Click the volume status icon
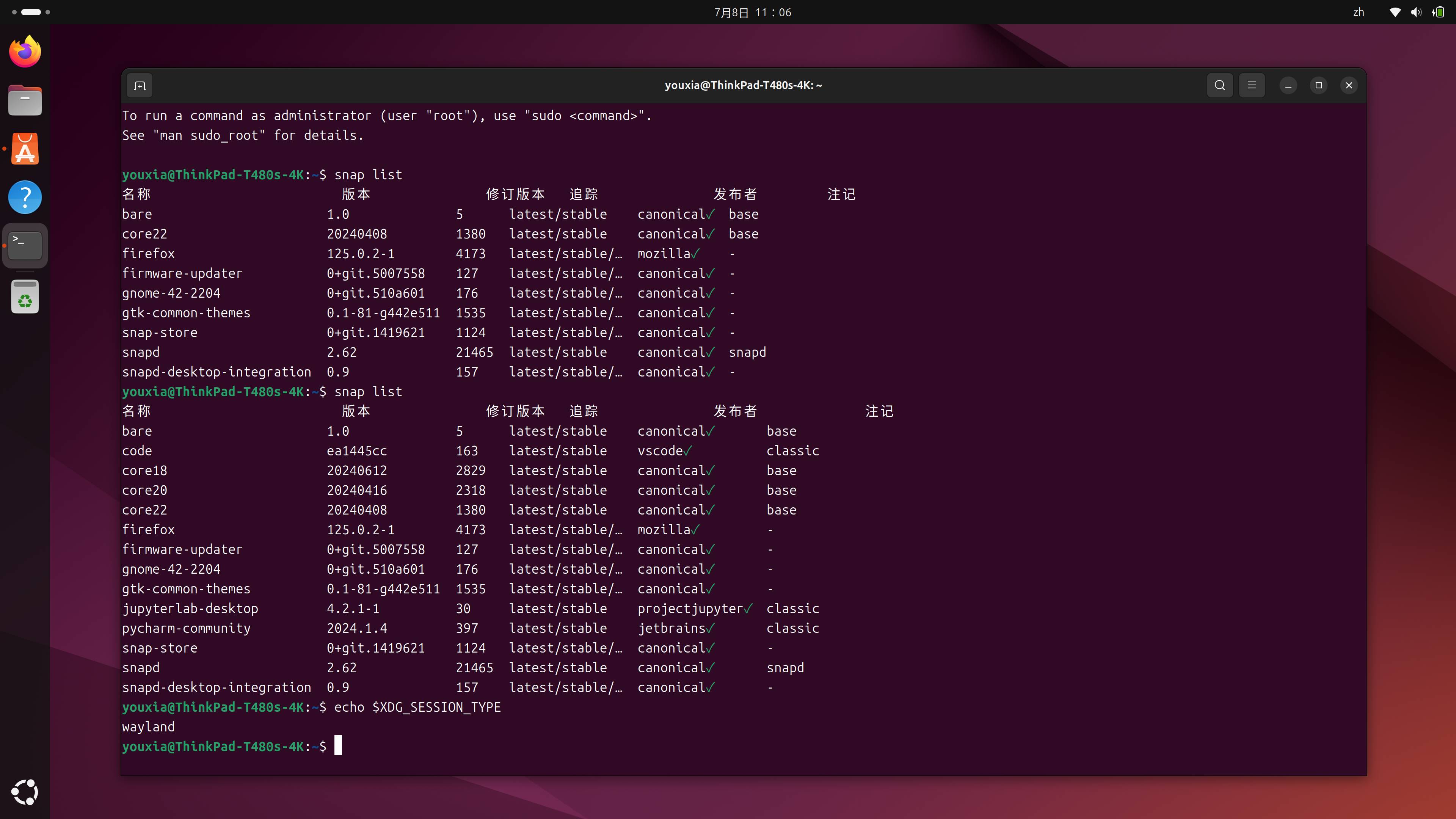The height and width of the screenshot is (819, 1456). [1416, 13]
